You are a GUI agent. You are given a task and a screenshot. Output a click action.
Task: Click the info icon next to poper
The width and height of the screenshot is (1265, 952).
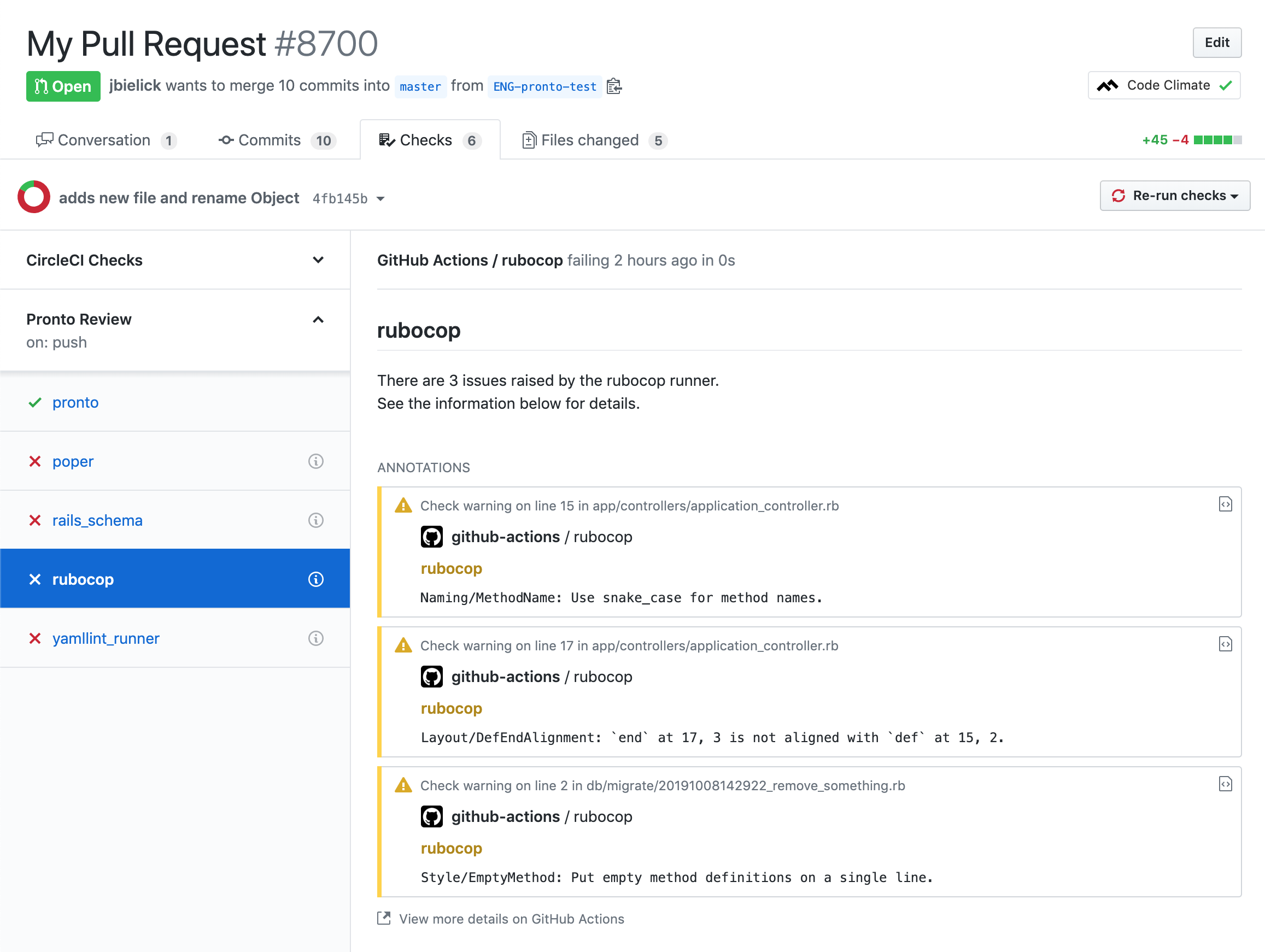click(315, 461)
